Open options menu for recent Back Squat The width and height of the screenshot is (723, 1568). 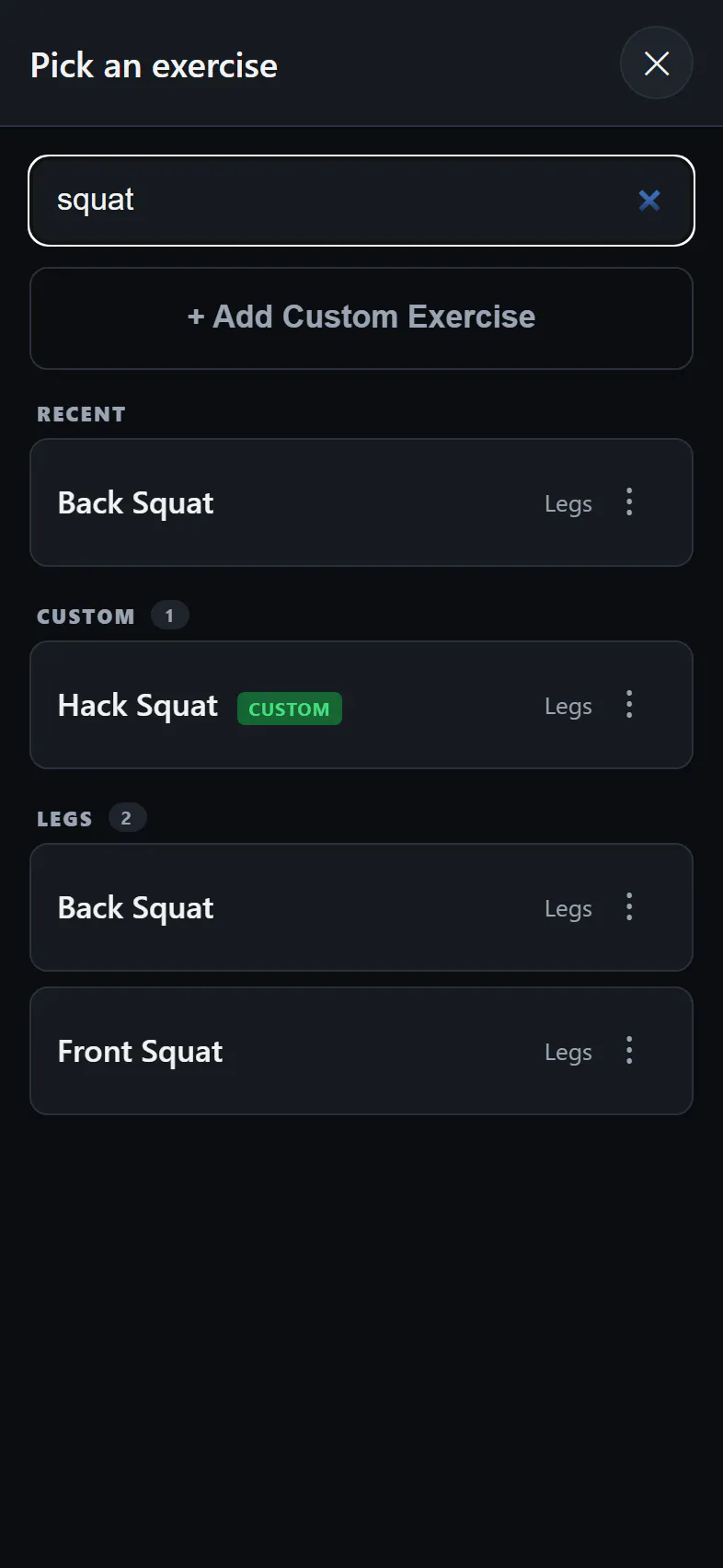(x=629, y=502)
